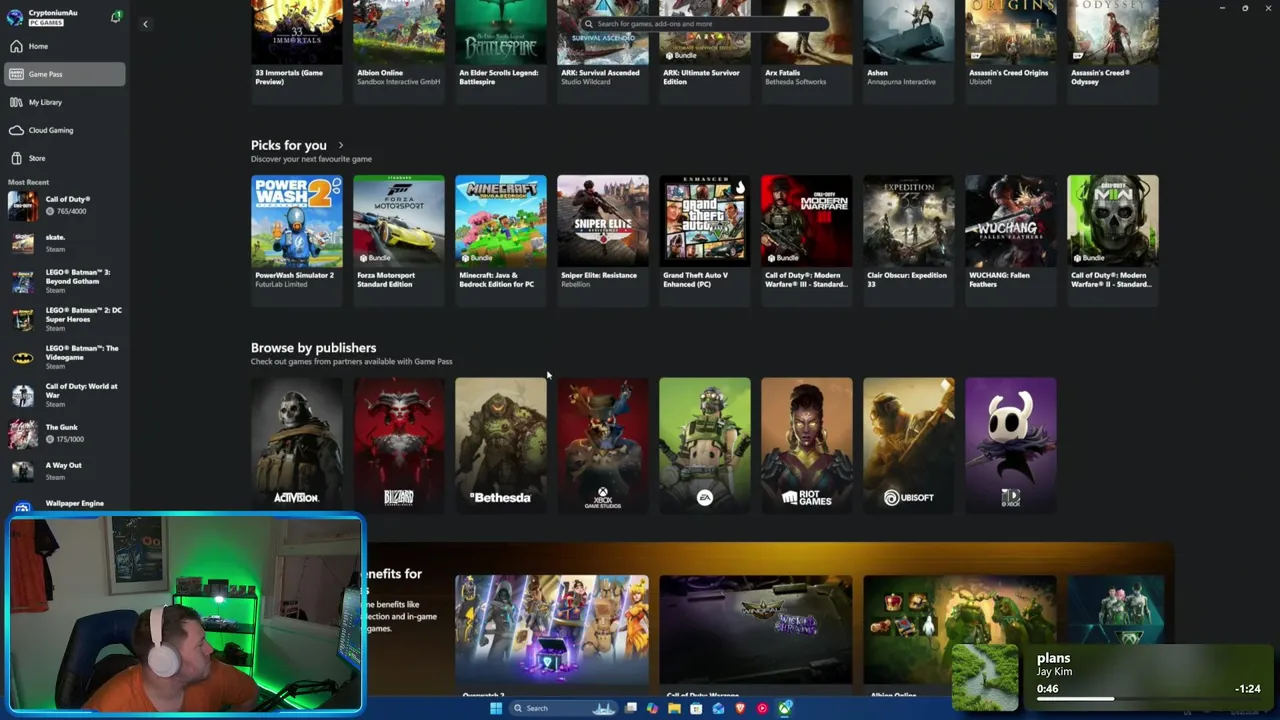Open the CryptoniumAu profile avatar
The height and width of the screenshot is (720, 1280).
click(x=14, y=17)
